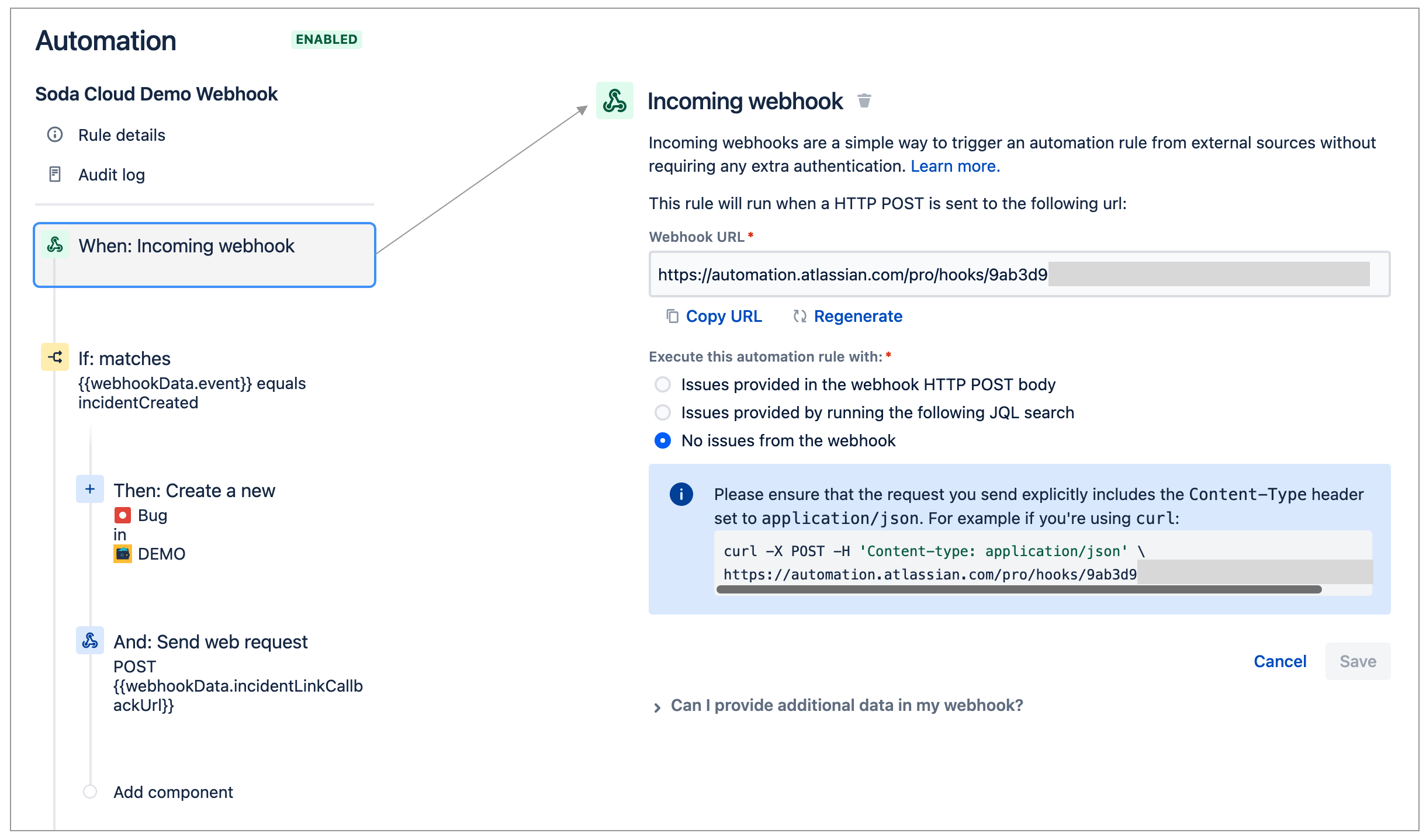Click the Automation page heading
This screenshot has height=840, width=1426.
[x=106, y=41]
